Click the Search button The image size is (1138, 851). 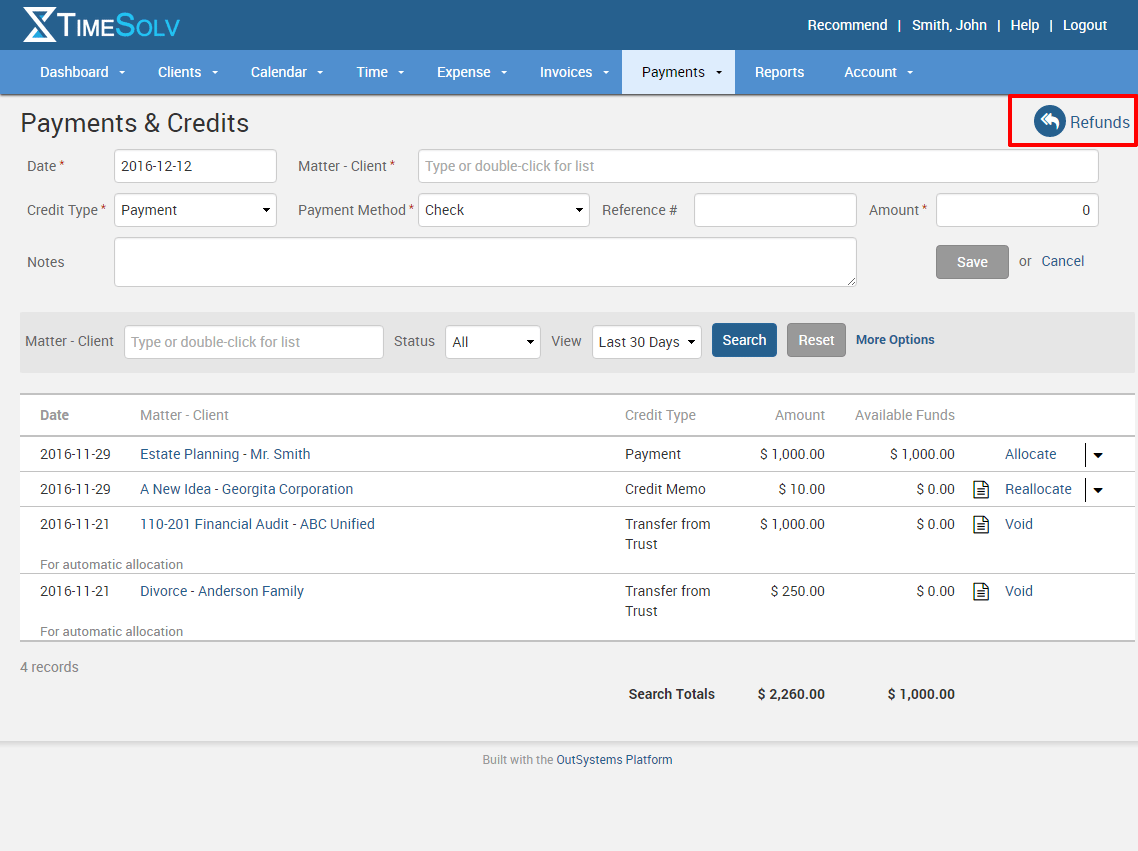[x=744, y=340]
